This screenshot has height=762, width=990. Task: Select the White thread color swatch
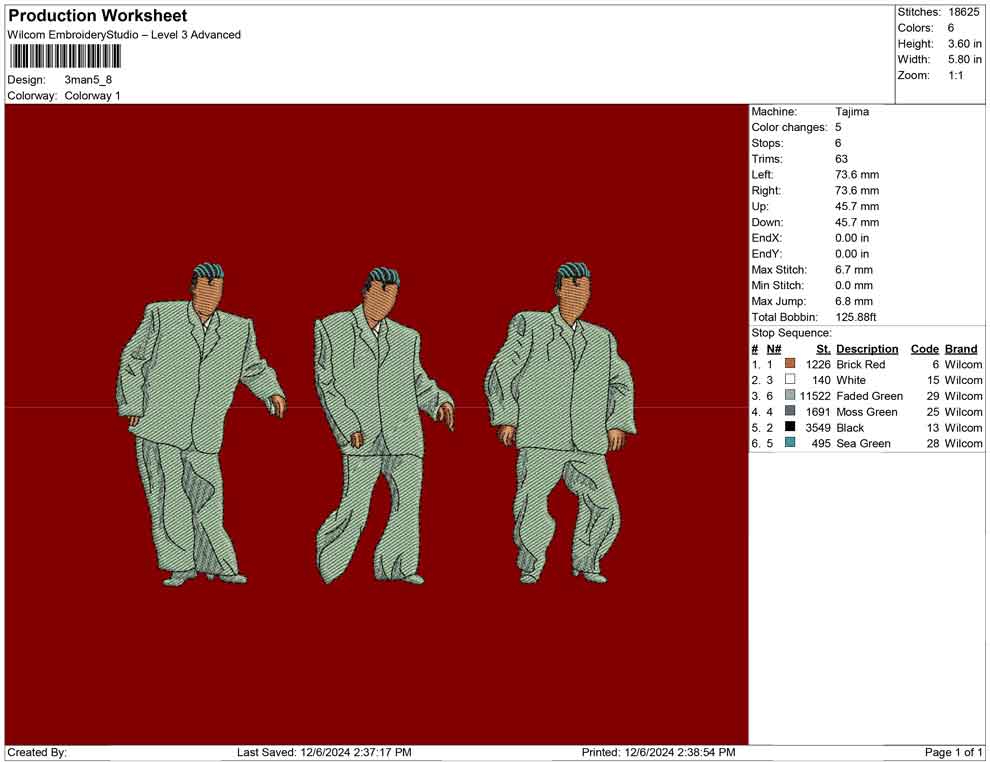(790, 380)
